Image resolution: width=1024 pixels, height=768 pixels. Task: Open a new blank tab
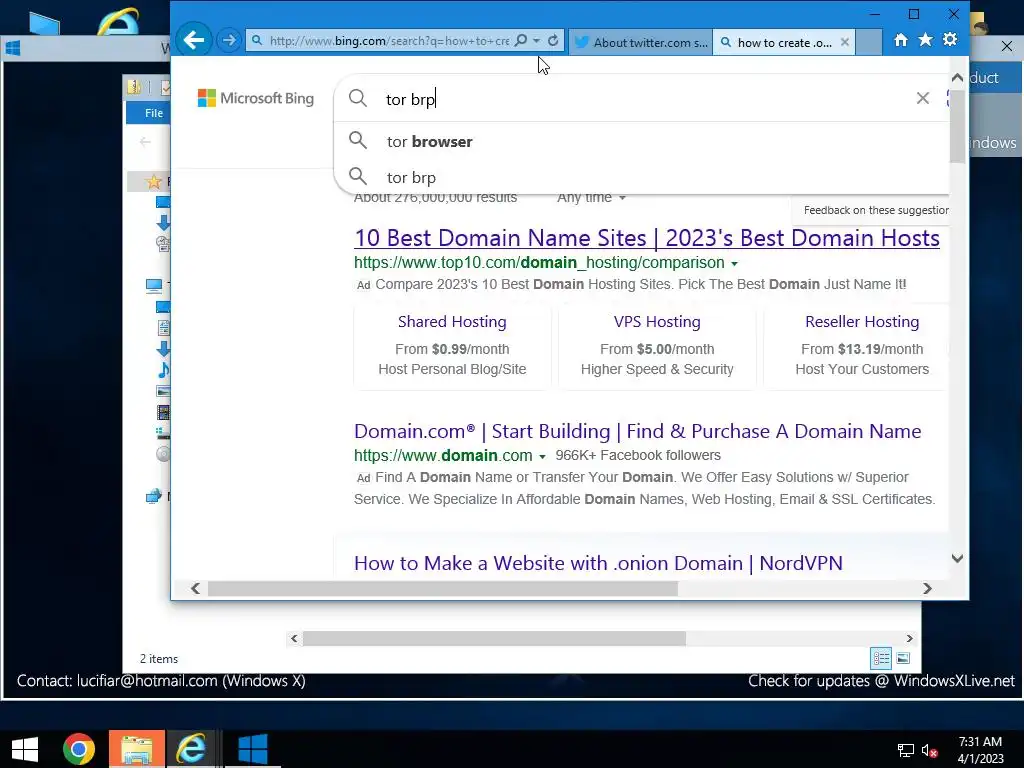click(869, 42)
